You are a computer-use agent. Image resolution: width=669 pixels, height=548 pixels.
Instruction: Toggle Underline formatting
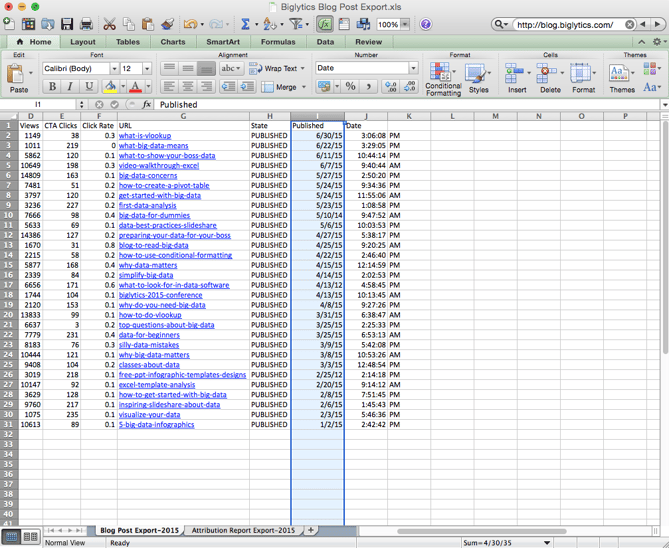click(88, 87)
